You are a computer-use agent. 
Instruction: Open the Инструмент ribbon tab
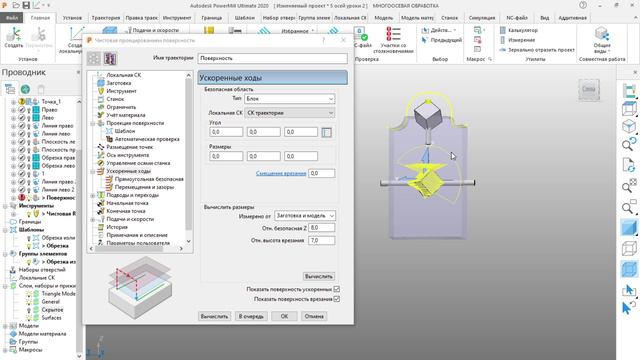pos(177,18)
